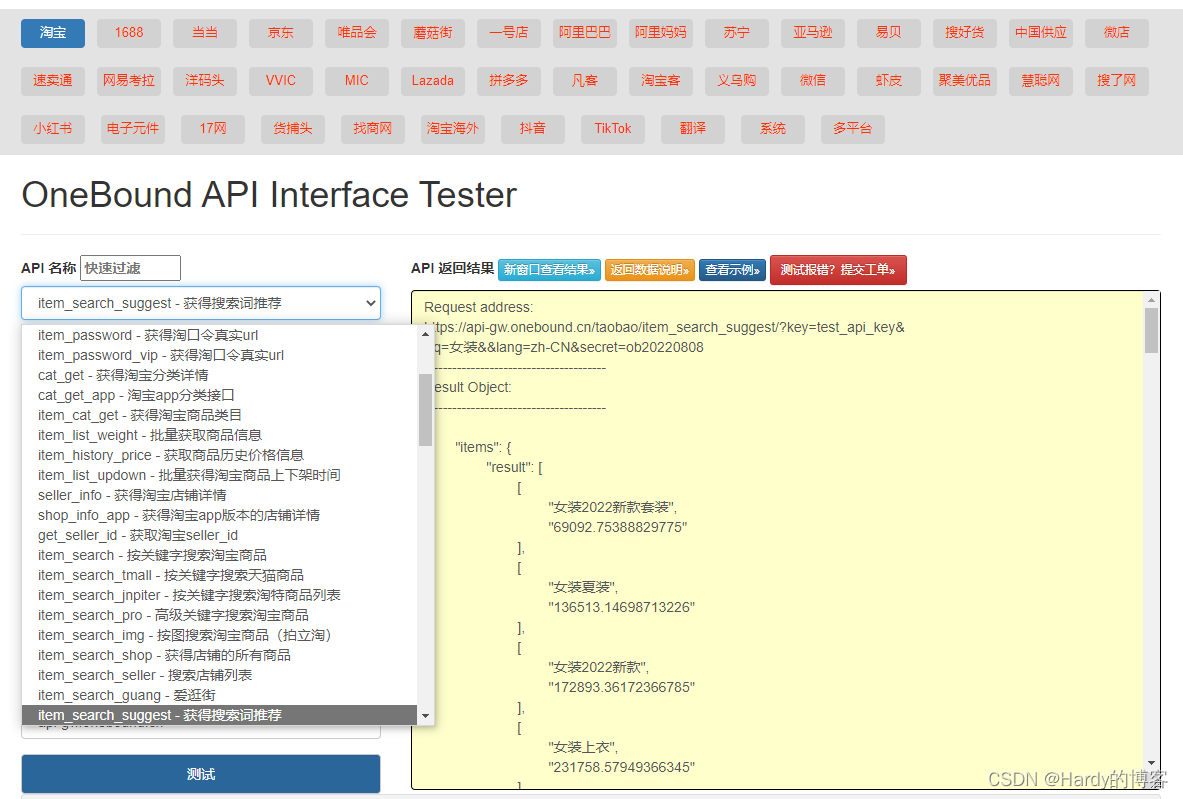Pick item_cat_get from the list
This screenshot has height=799, width=1183.
coord(220,415)
